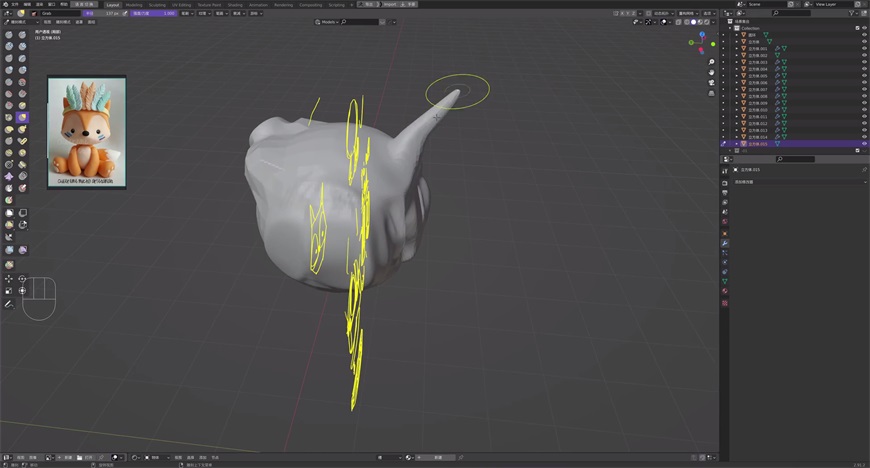This screenshot has width=870, height=468.
Task: Toggle radius pressure sensitivity pen icon
Action: (125, 13)
